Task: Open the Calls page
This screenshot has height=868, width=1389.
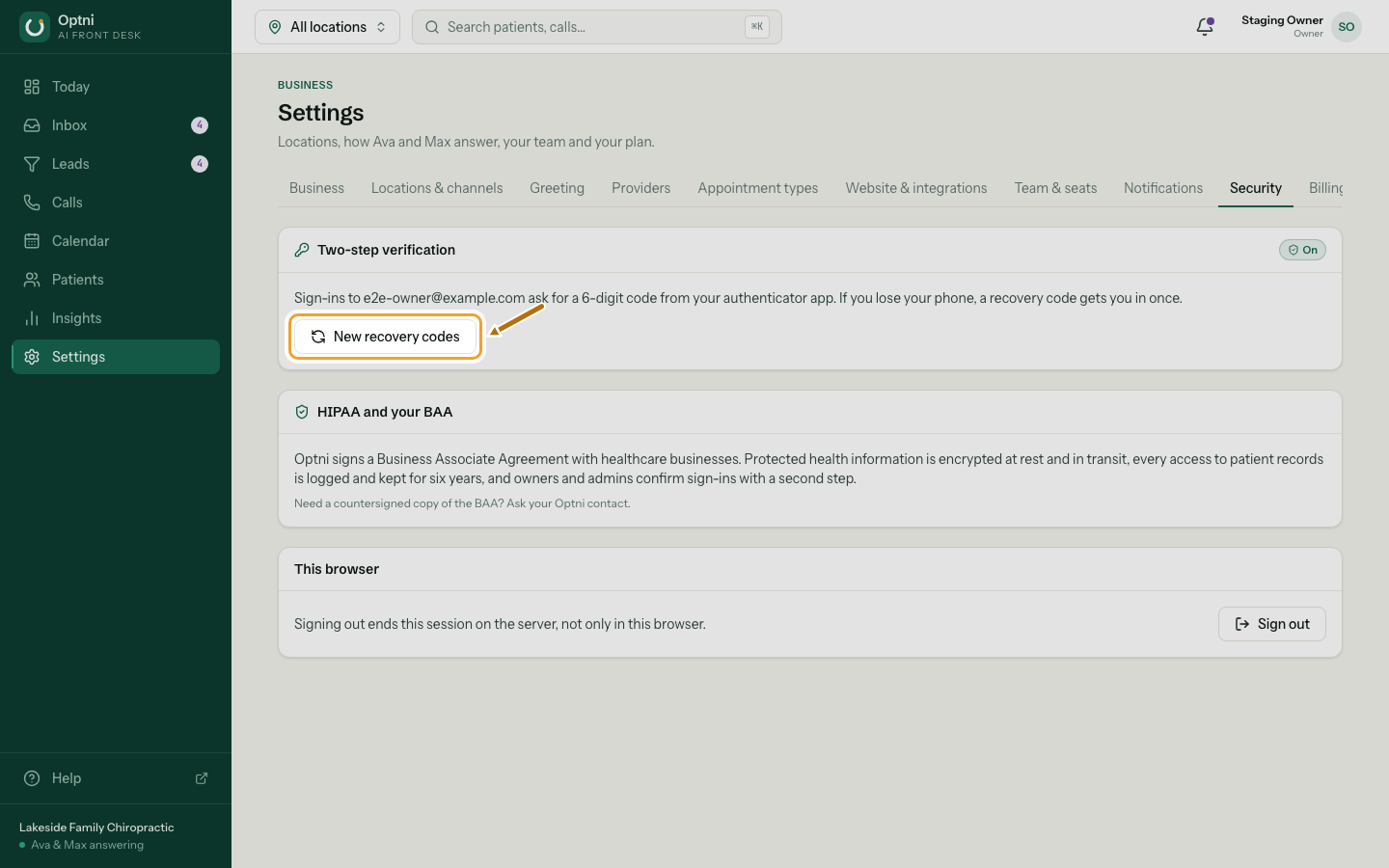Action: pos(116,203)
